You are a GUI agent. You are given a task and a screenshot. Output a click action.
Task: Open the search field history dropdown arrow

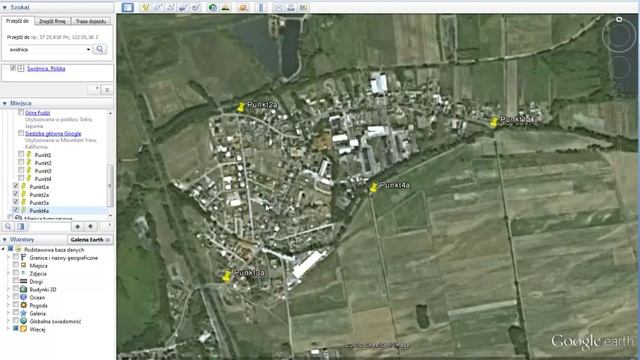[88, 49]
